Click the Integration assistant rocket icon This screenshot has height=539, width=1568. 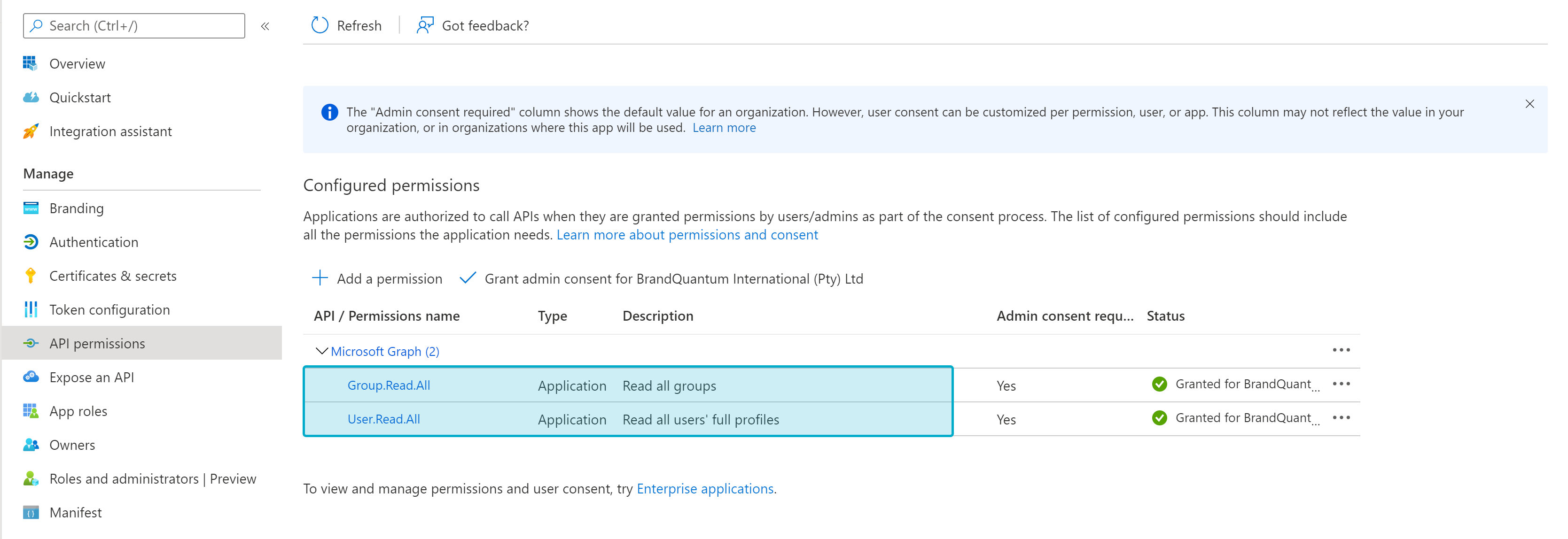(31, 131)
